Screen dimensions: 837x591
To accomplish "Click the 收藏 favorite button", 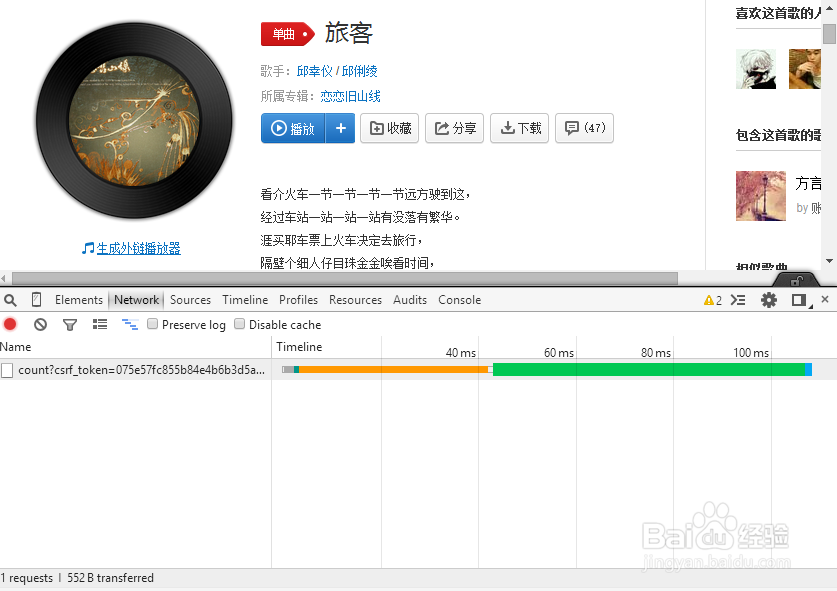I will (390, 128).
